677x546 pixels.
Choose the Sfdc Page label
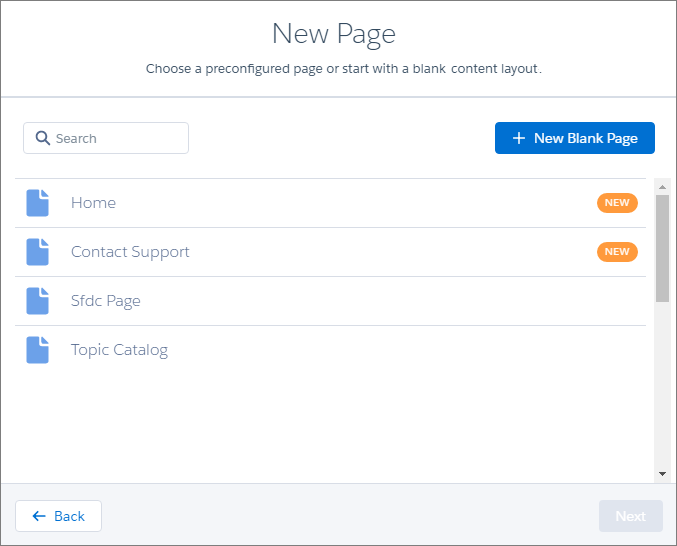coord(105,301)
